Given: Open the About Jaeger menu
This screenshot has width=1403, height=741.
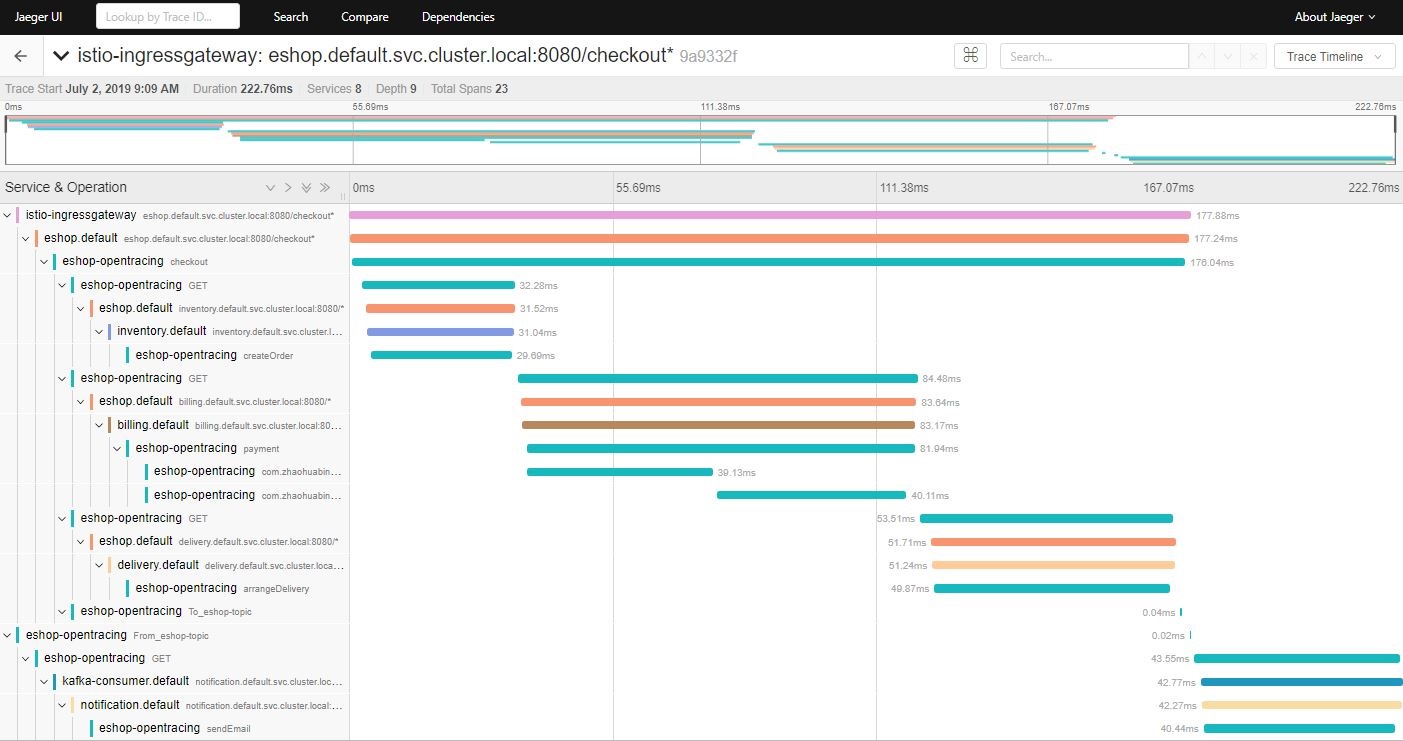Looking at the screenshot, I should click(x=1335, y=17).
